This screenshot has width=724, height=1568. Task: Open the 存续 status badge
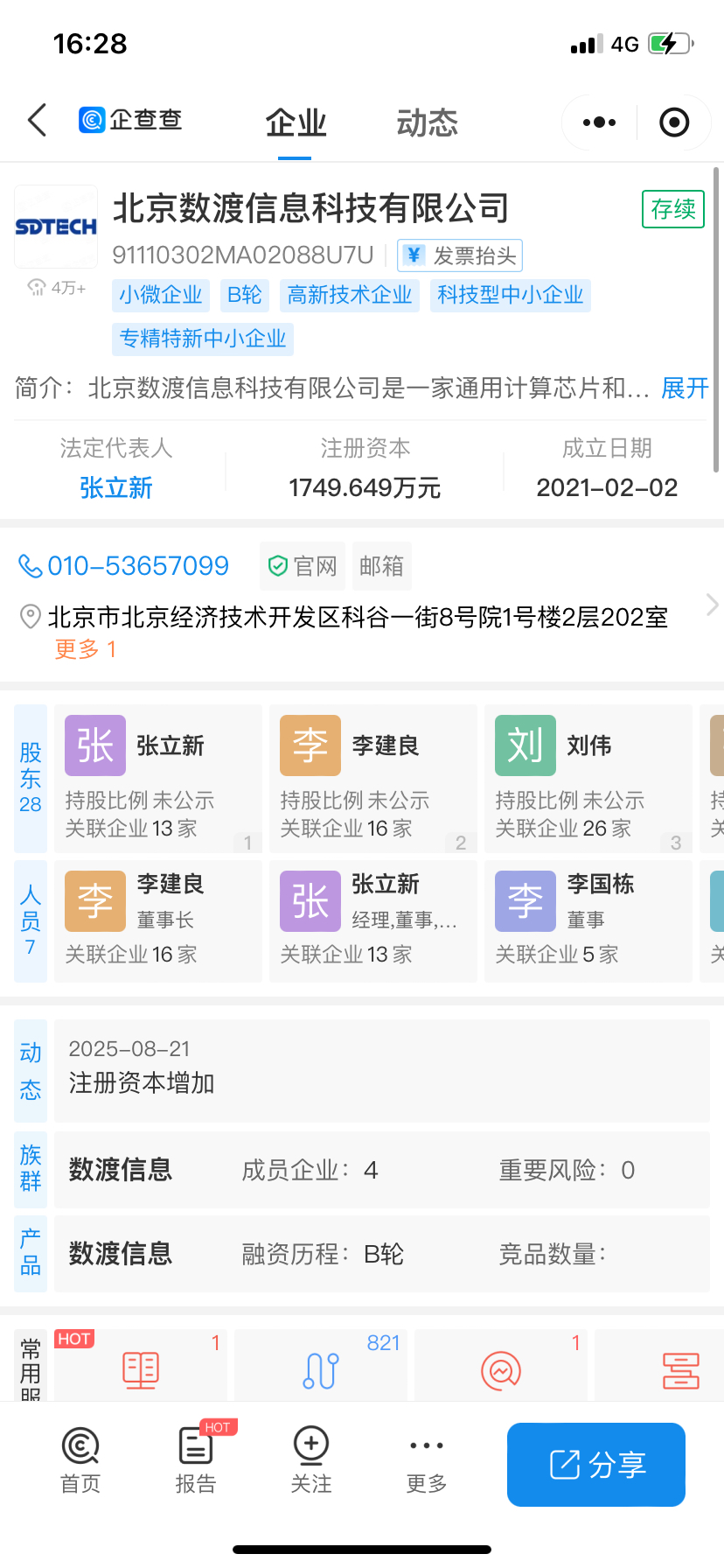coord(673,209)
